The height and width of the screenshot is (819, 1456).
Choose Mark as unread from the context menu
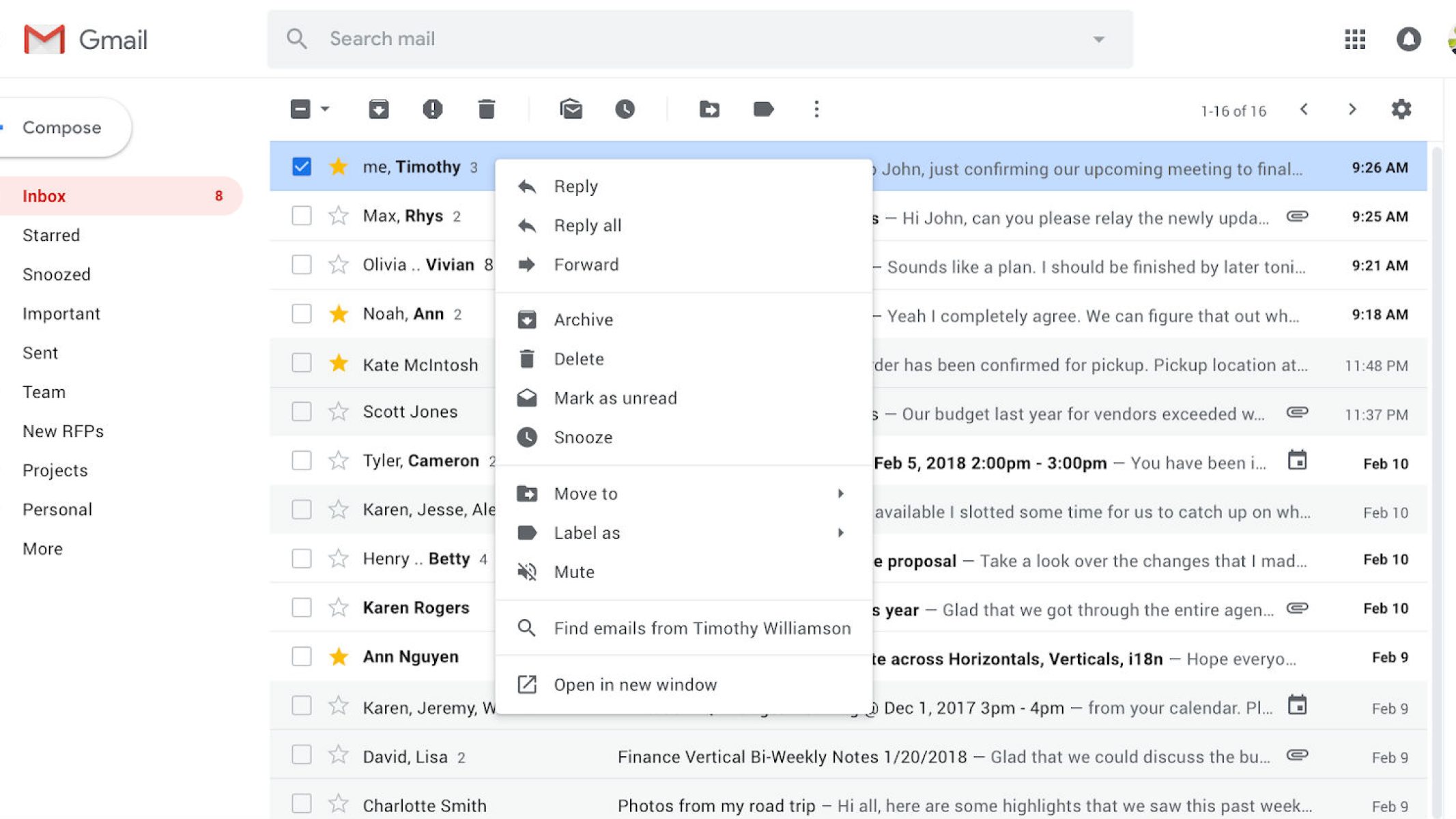[615, 398]
